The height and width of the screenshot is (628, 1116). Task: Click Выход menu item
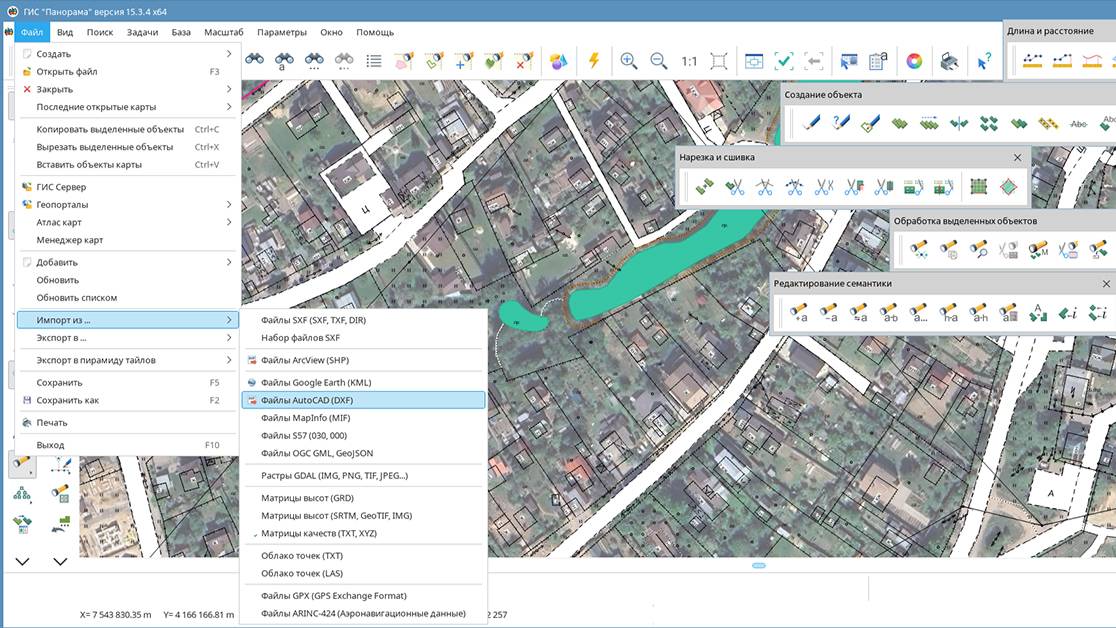[127, 445]
